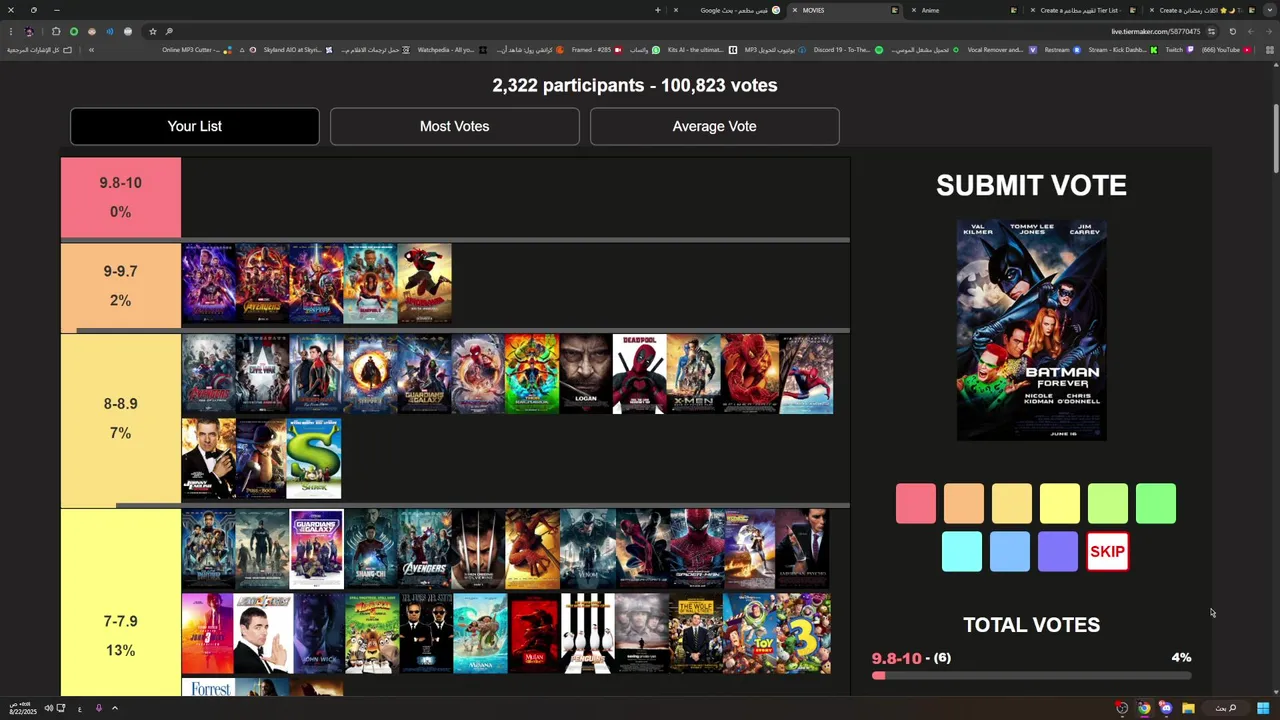The image size is (1280, 720).
Task: Bookmark this page with star icon
Action: coord(152,31)
